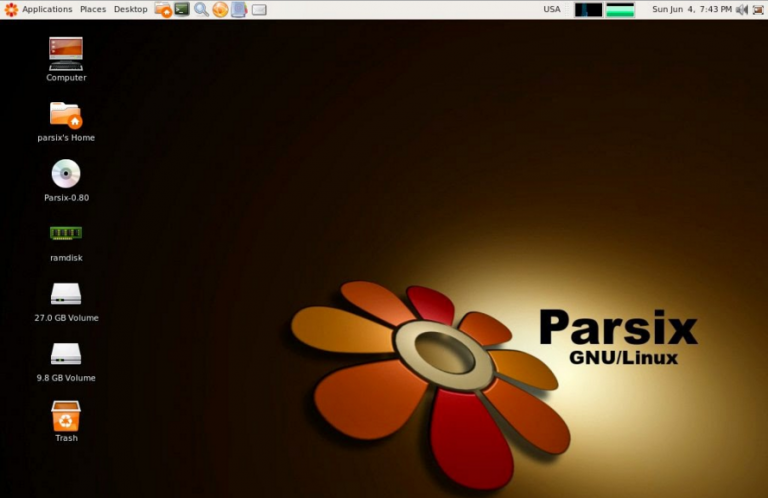Click the volume speaker icon
Viewport: 768px width, 498px height.
742,9
